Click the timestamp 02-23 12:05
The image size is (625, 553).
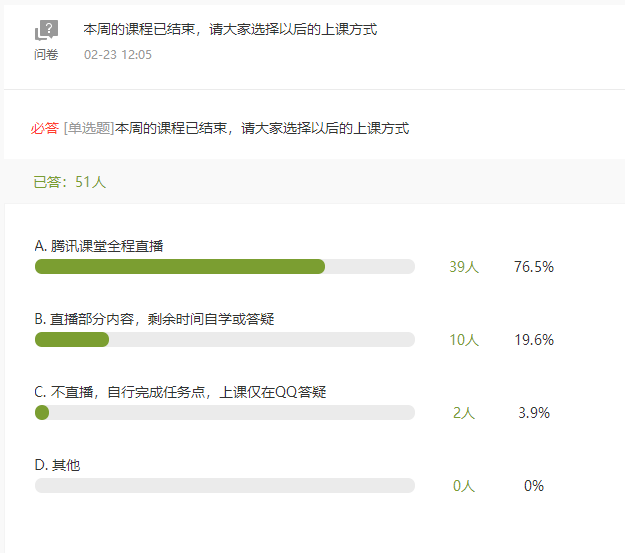pyautogui.click(x=118, y=55)
